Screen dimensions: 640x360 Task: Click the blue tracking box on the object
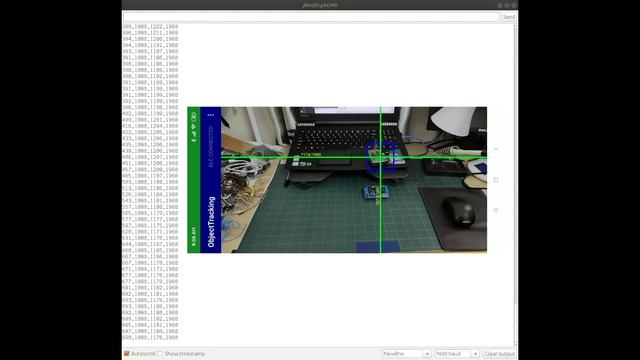click(x=380, y=156)
